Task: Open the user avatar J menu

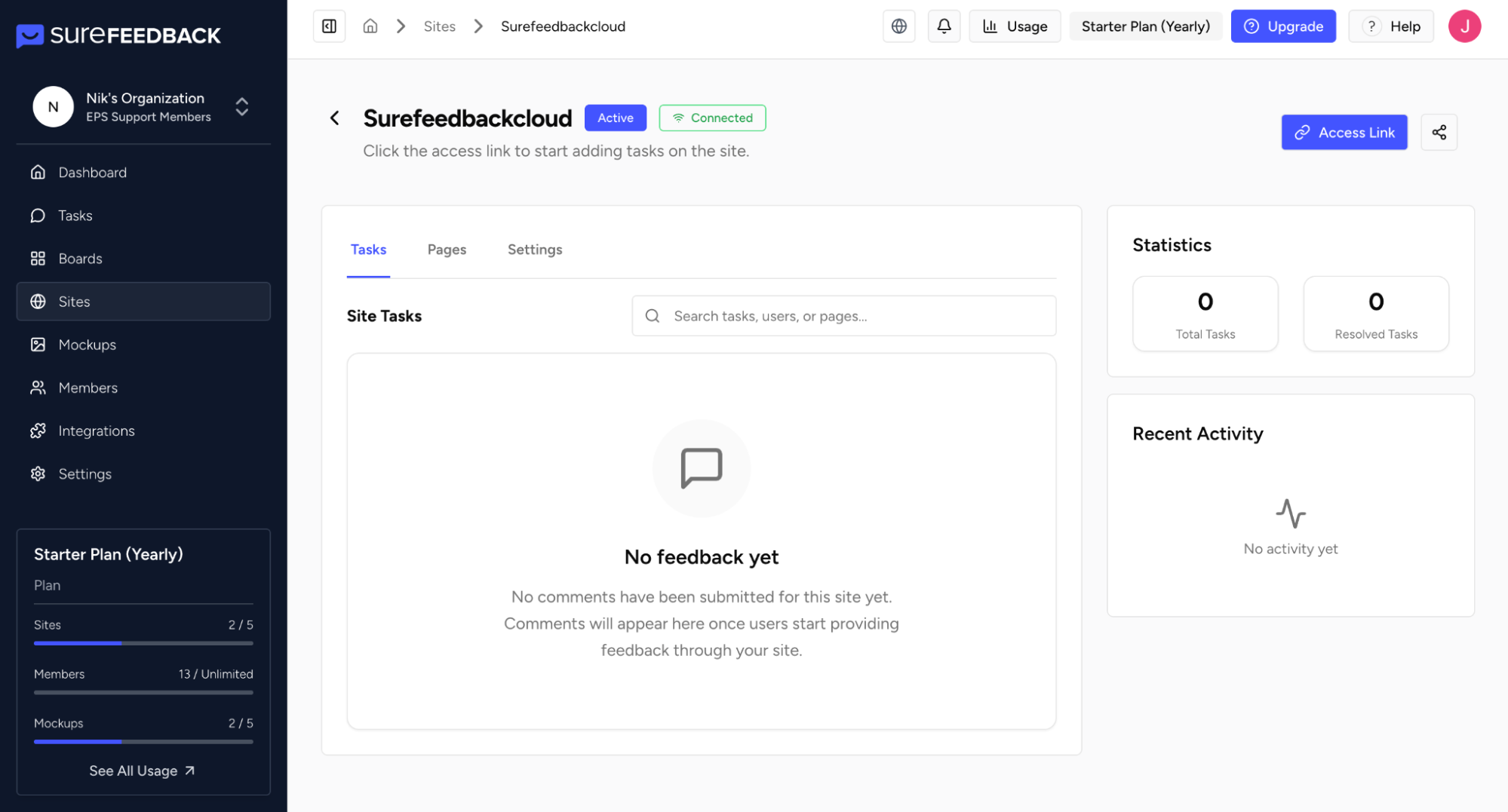Action: tap(1463, 26)
